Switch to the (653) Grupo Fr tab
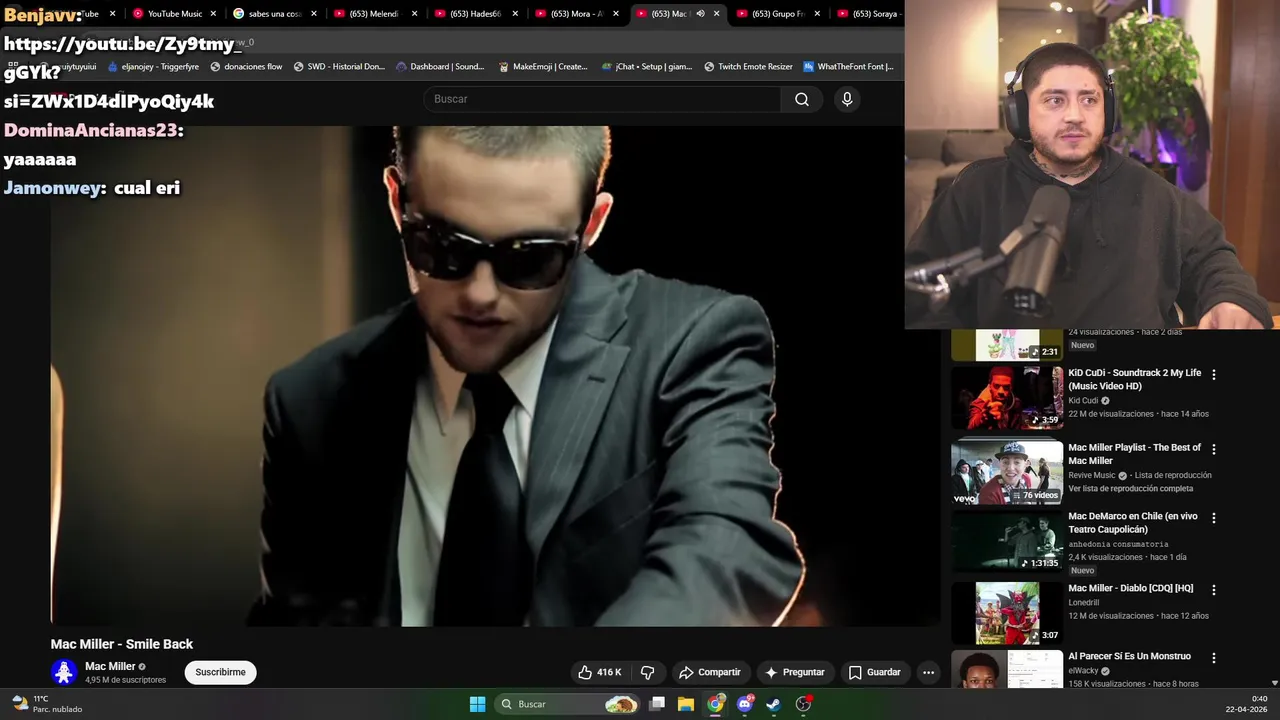Image resolution: width=1280 pixels, height=720 pixels. (x=778, y=14)
